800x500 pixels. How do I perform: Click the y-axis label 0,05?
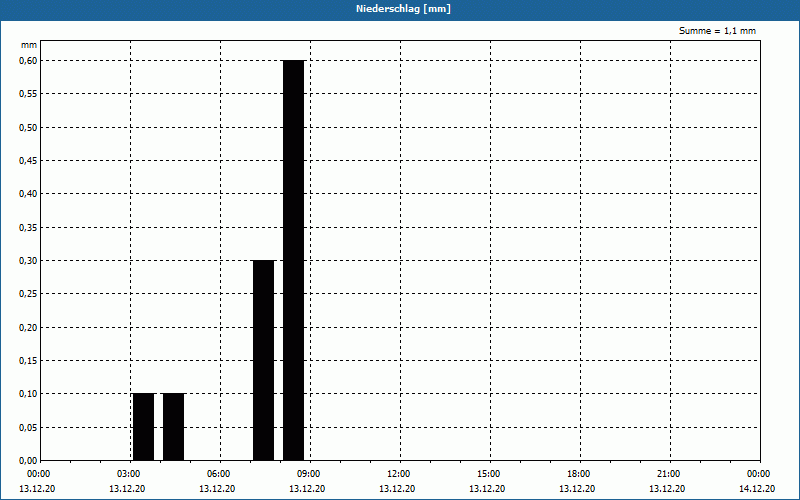(x=28, y=428)
